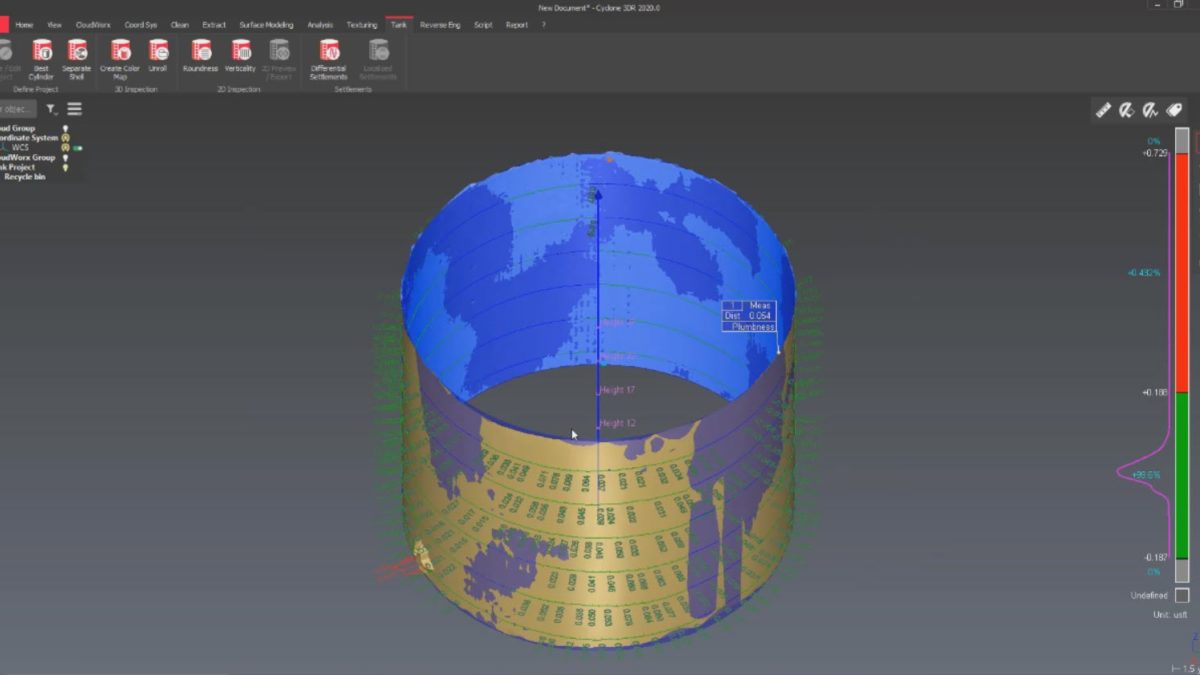Expand the CloudWorx Group tree node
The width and height of the screenshot is (1200, 675).
[27, 157]
